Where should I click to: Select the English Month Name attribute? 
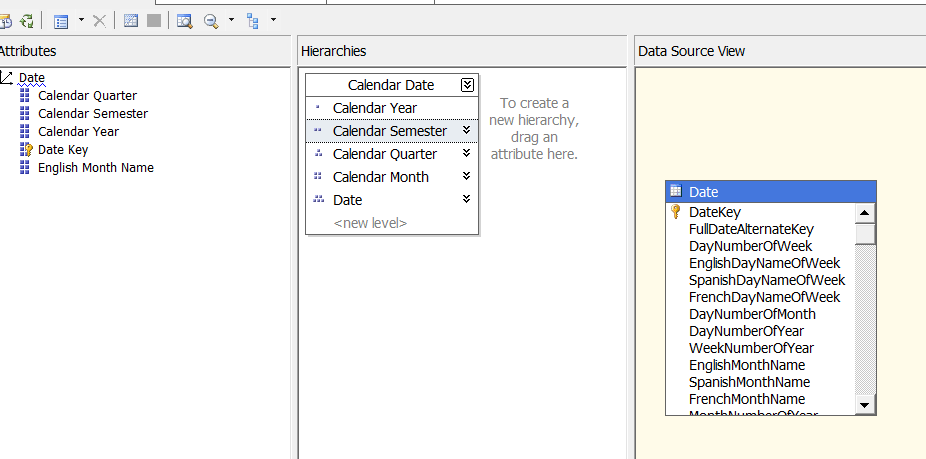coord(96,168)
